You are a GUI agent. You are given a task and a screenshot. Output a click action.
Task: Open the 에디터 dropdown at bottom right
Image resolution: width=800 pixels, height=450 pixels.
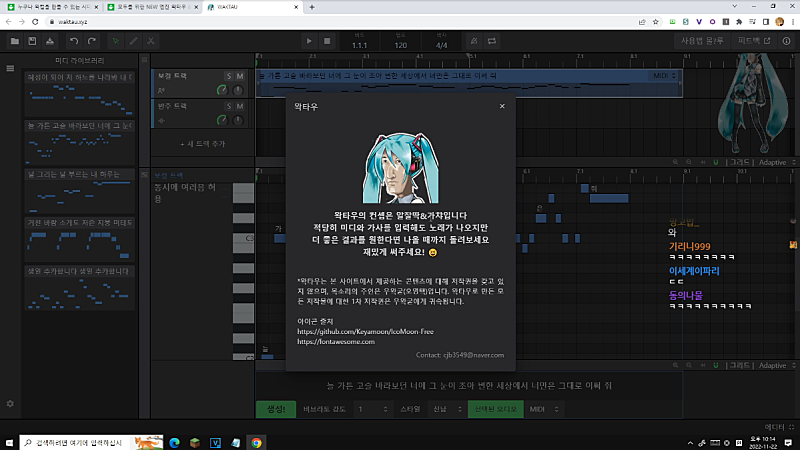click(x=779, y=427)
